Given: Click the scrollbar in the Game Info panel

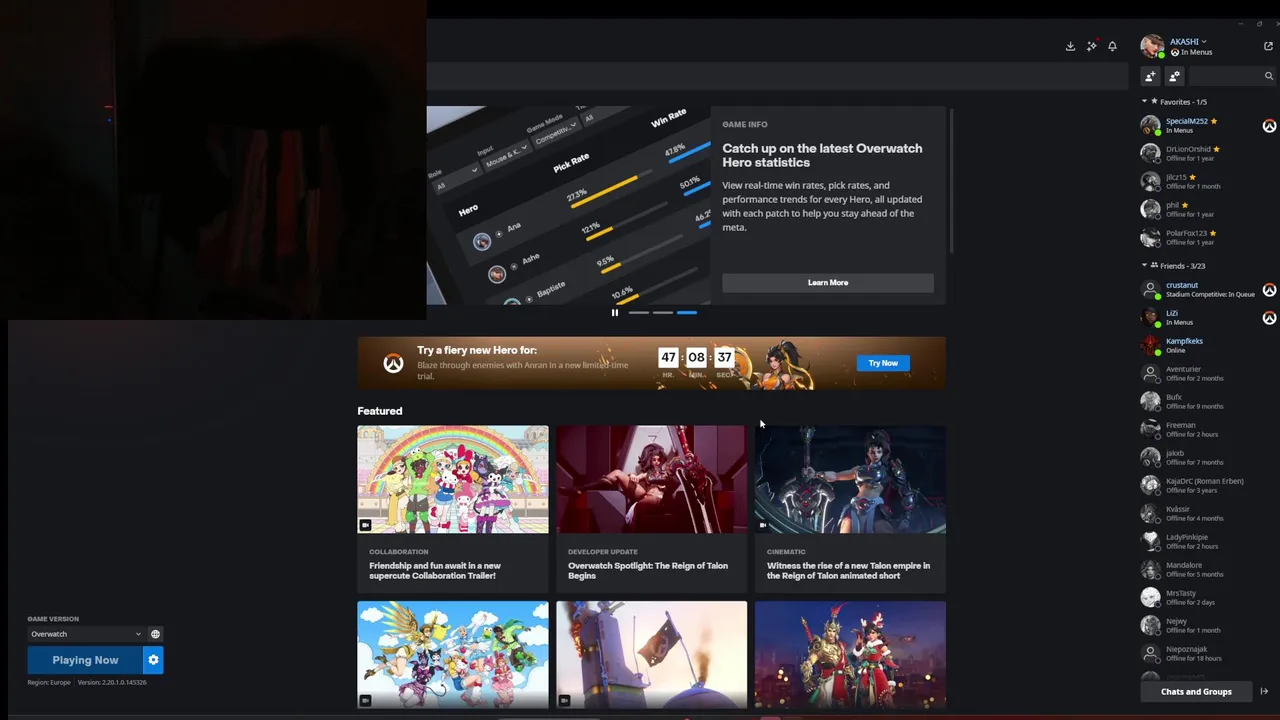Looking at the screenshot, I should pyautogui.click(x=951, y=180).
